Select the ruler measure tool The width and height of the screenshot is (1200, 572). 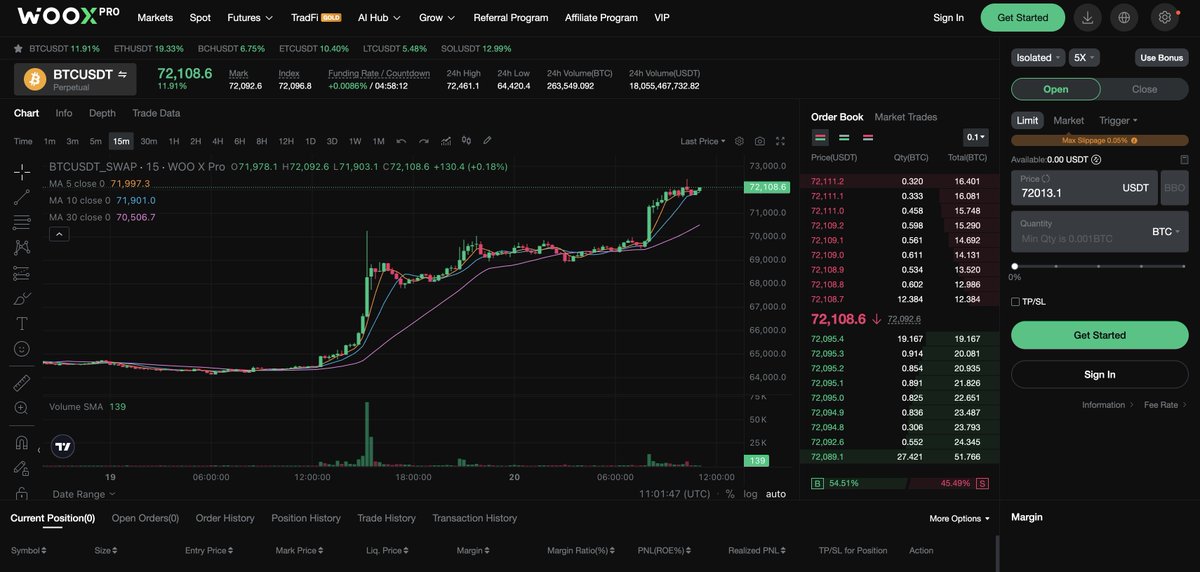pos(21,383)
